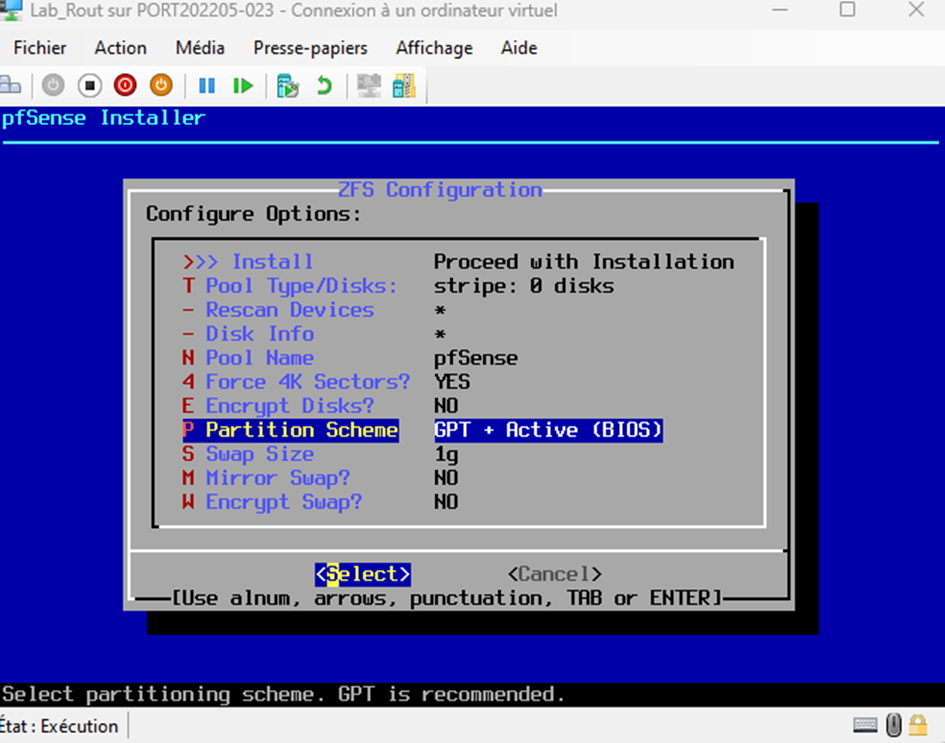Click the last toolbar icon with yellow panel
The image size is (945, 743).
(404, 86)
